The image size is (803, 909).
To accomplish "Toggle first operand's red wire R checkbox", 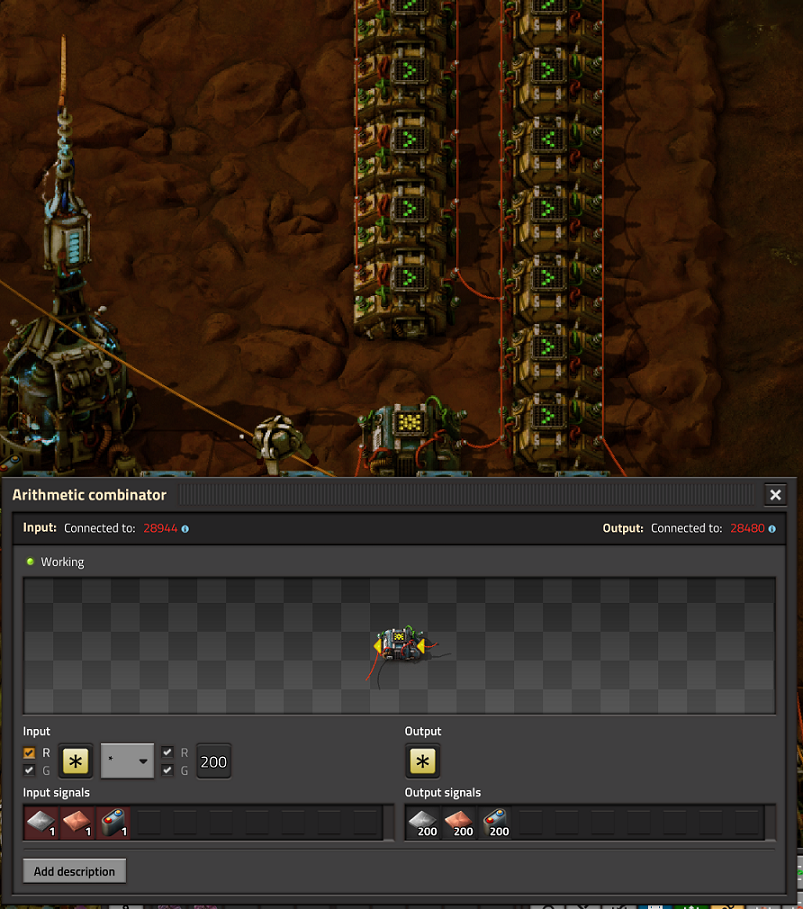I will (x=29, y=752).
